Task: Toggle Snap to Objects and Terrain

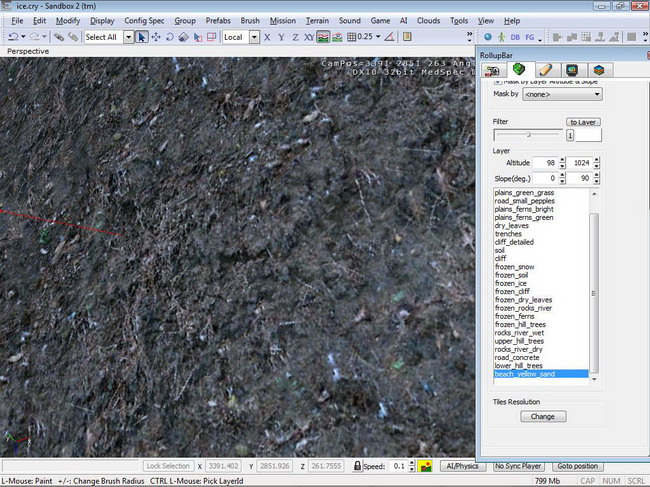Action: [337, 37]
